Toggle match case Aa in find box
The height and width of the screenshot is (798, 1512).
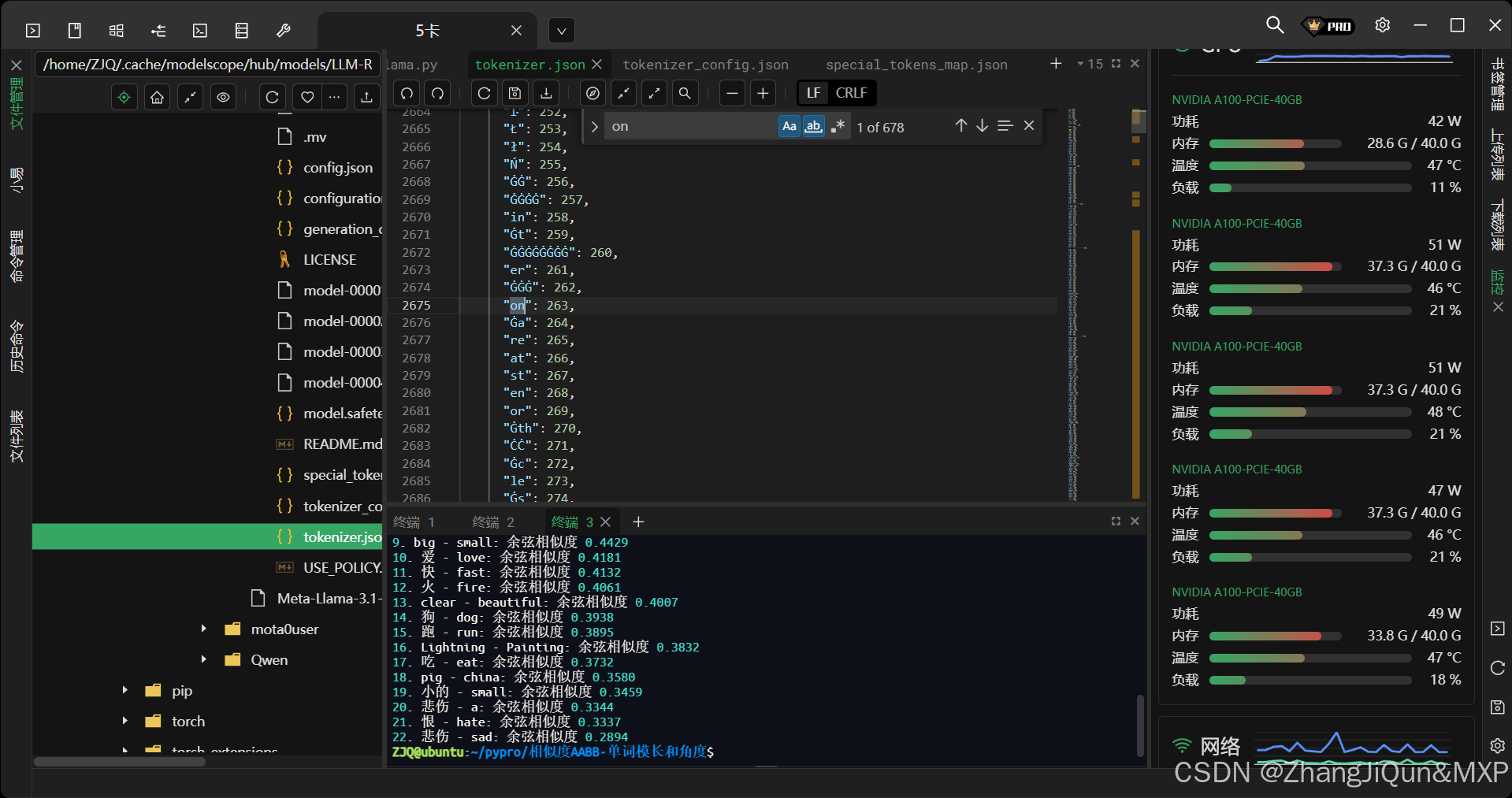point(789,126)
